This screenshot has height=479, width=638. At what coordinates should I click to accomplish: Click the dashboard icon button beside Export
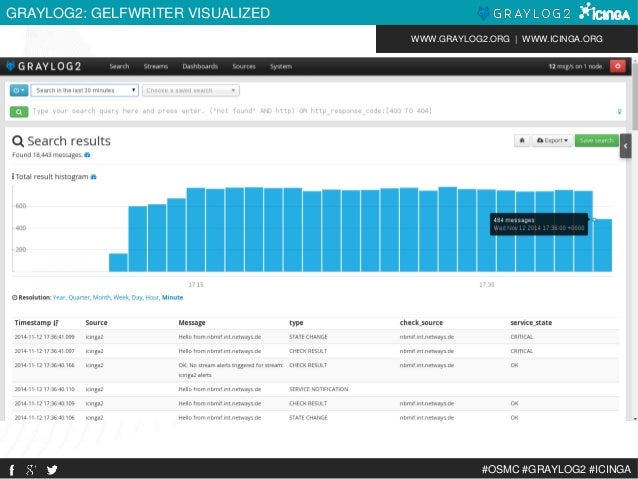click(522, 140)
